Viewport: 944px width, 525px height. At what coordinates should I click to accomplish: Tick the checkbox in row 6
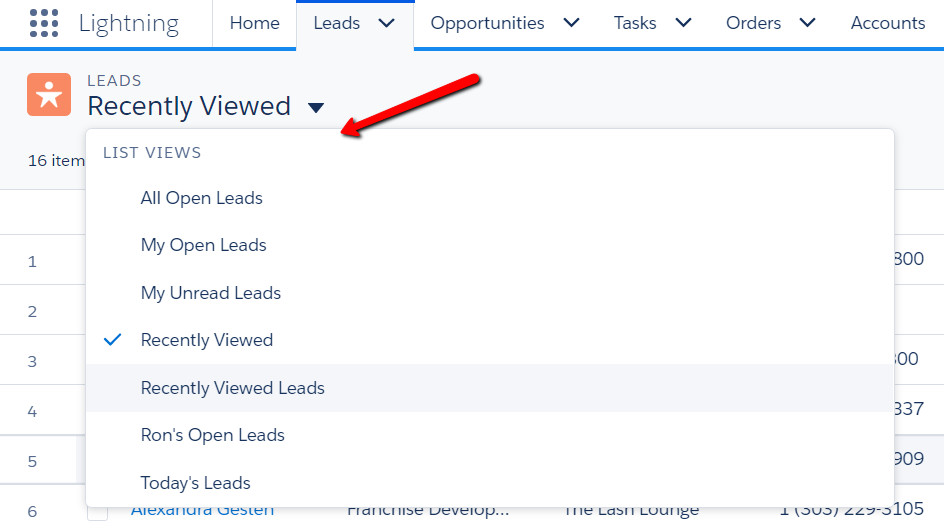[x=98, y=513]
